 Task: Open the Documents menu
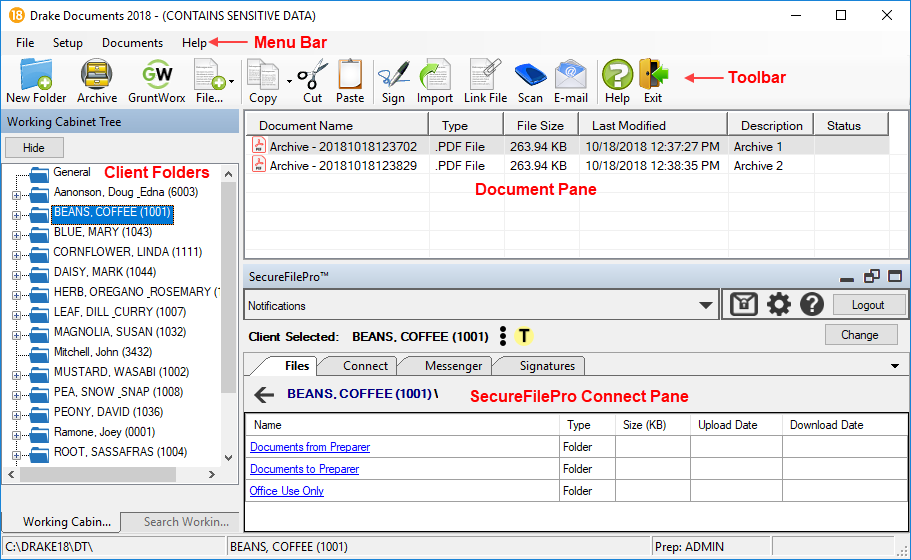(x=132, y=43)
